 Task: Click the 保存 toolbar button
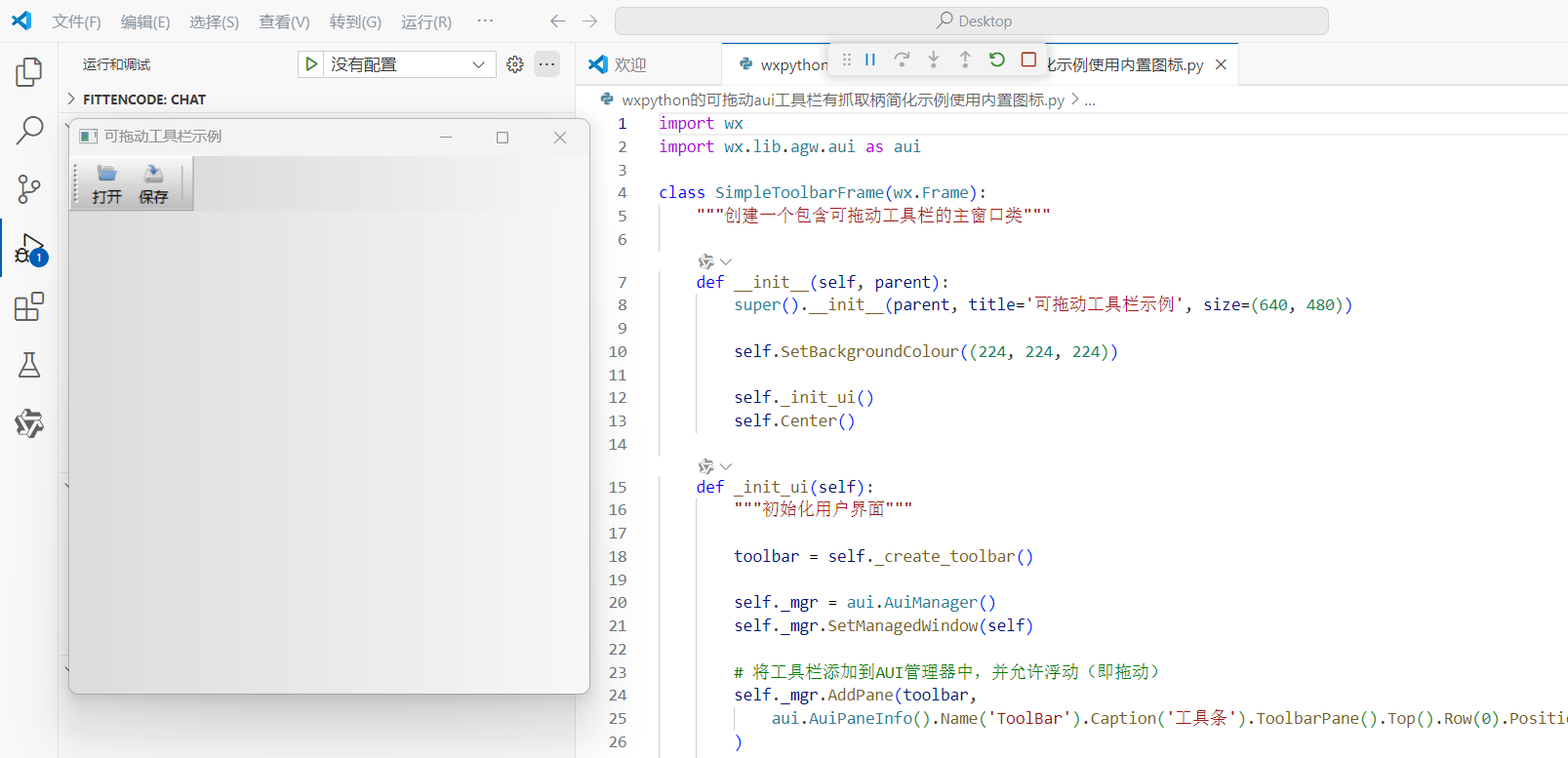click(153, 184)
